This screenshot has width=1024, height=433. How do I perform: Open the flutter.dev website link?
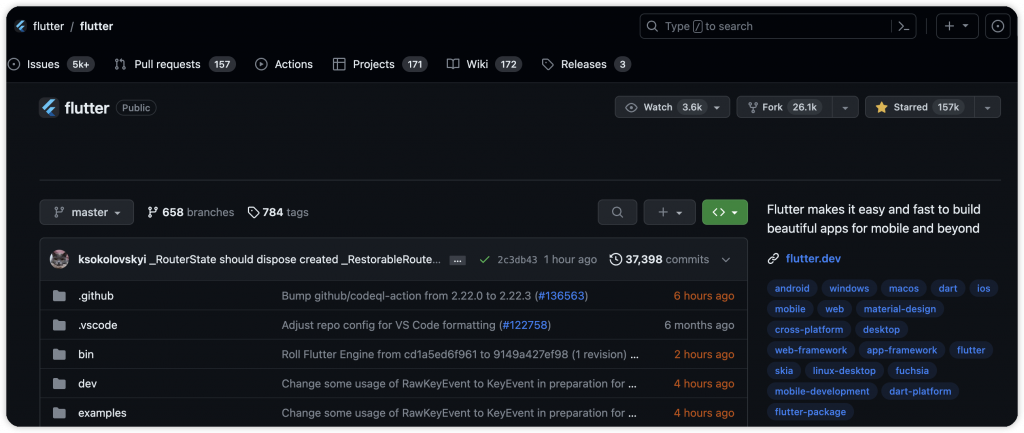(813, 259)
